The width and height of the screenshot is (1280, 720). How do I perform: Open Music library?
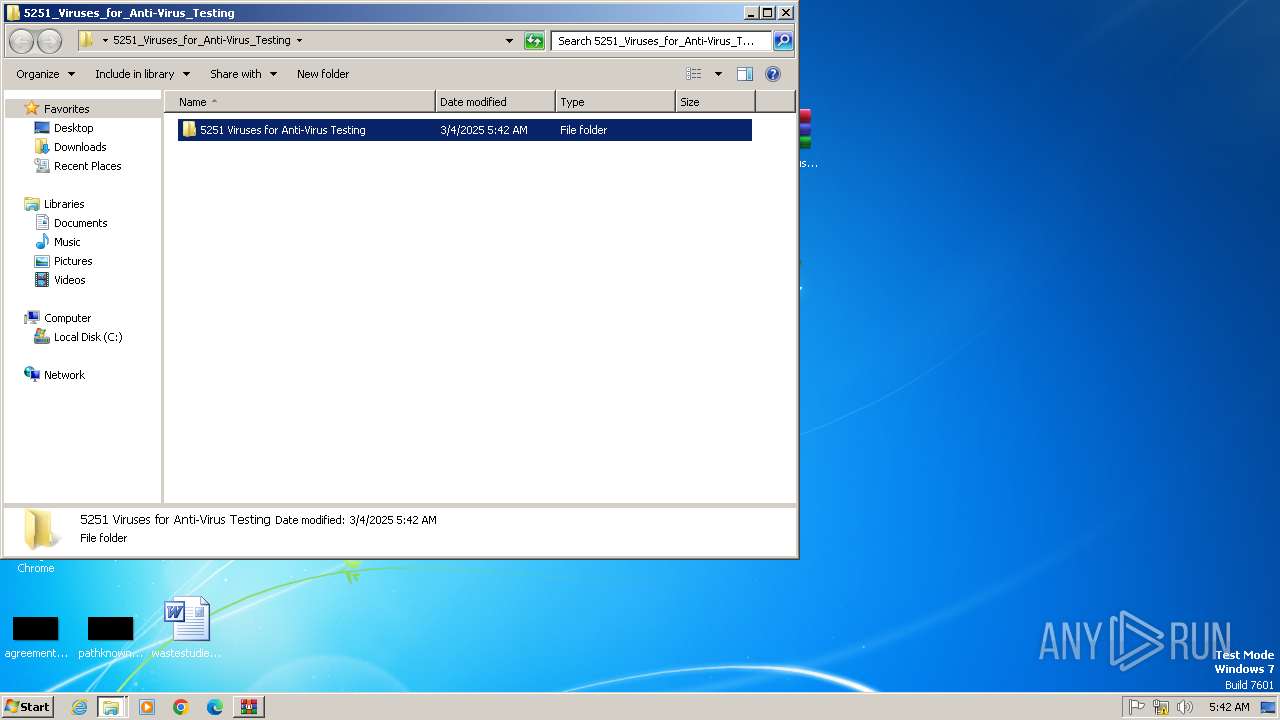pyautogui.click(x=67, y=242)
